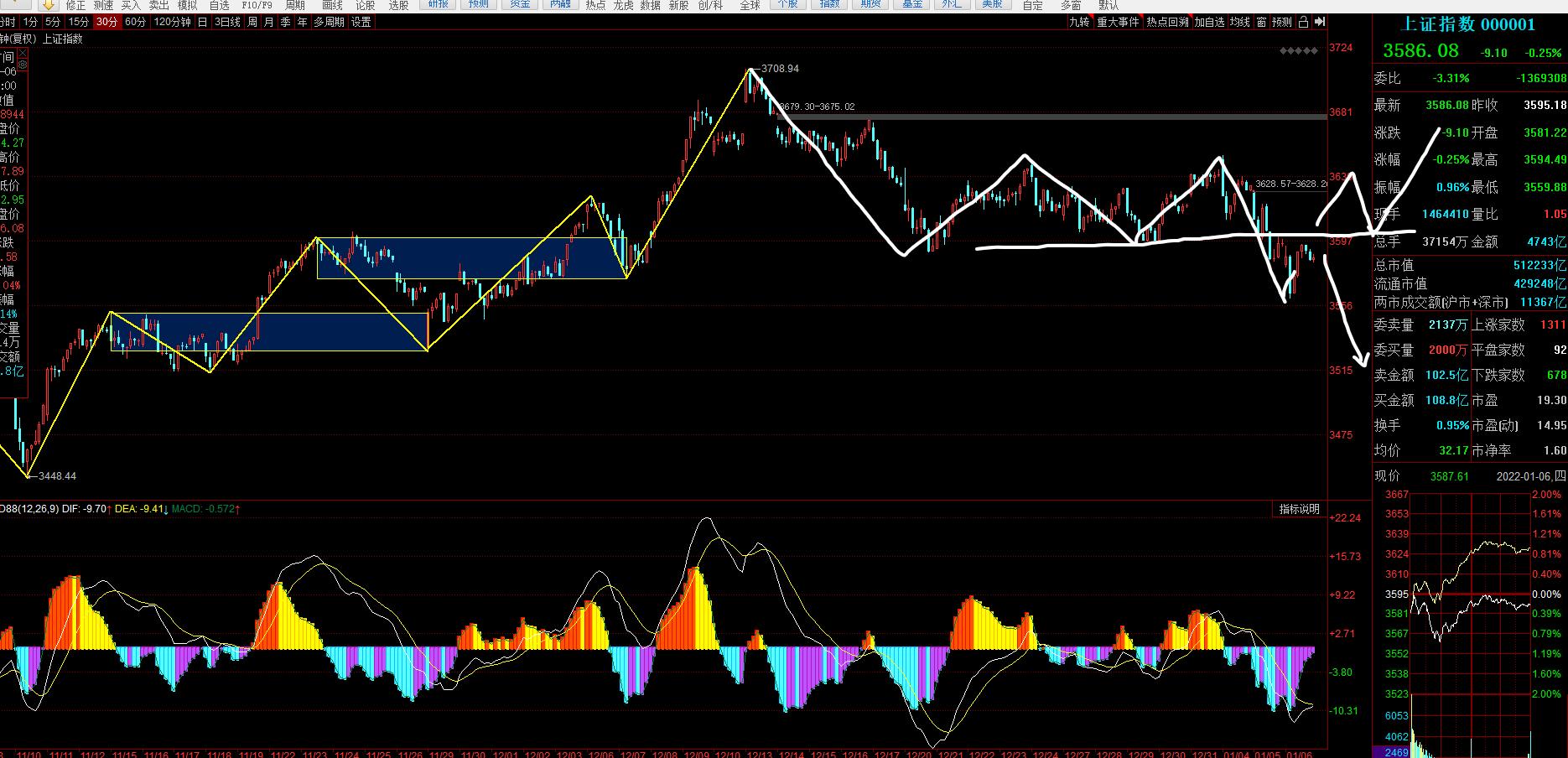The height and width of the screenshot is (758, 1568).
Task: Expand the 重大事件 major events list
Action: (1118, 23)
